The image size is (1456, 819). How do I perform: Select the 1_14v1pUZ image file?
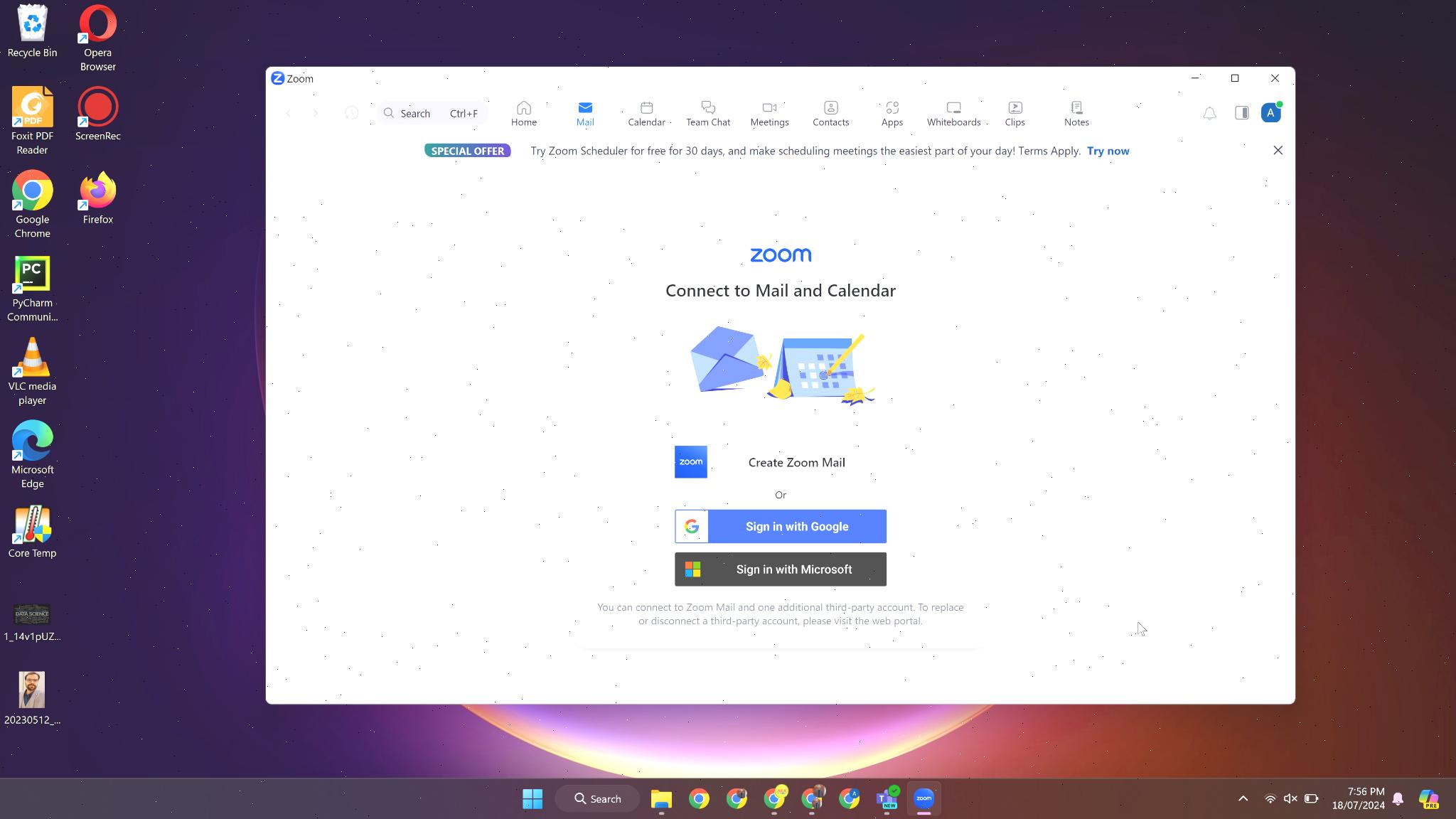[x=32, y=621]
